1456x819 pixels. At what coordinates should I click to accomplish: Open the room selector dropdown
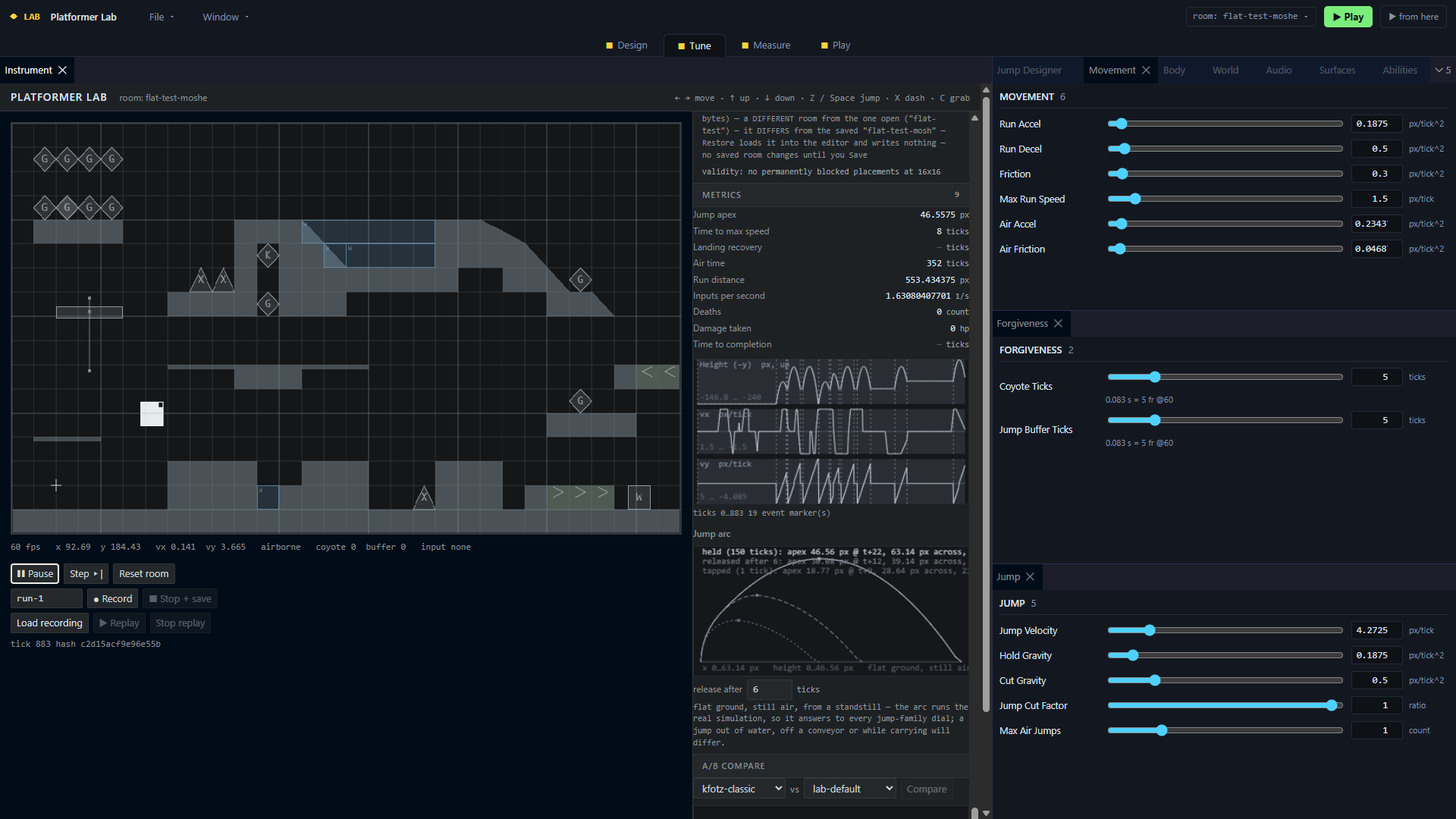(x=1250, y=17)
